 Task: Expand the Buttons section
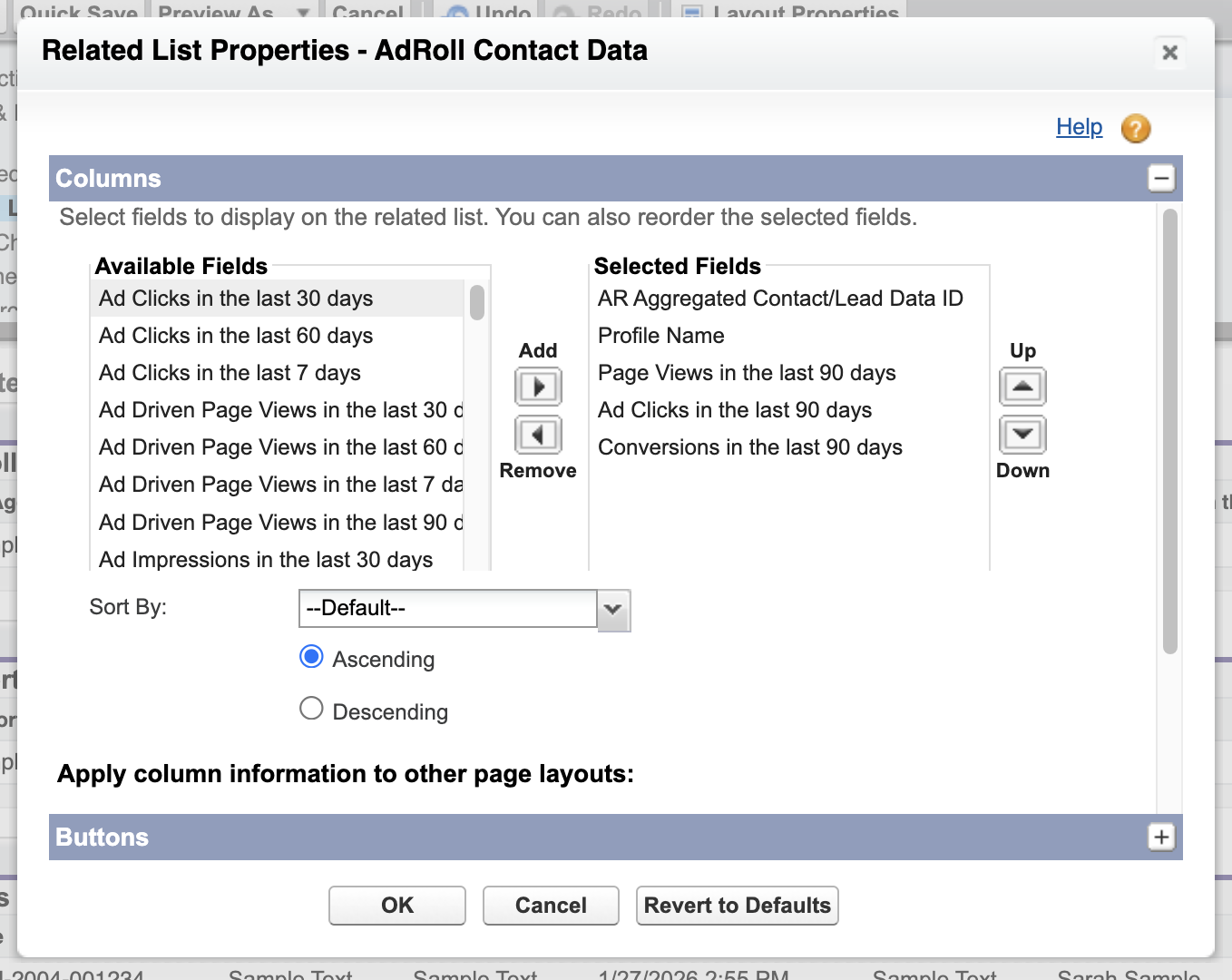pos(1160,837)
